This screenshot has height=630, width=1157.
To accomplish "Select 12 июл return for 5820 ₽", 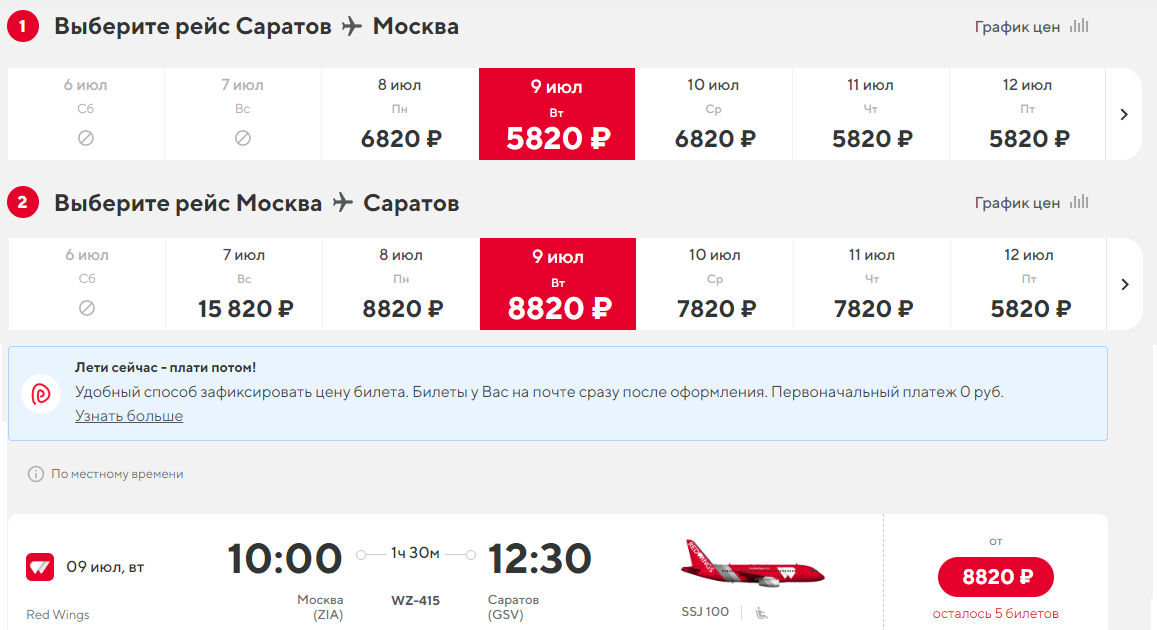I will [x=1029, y=284].
